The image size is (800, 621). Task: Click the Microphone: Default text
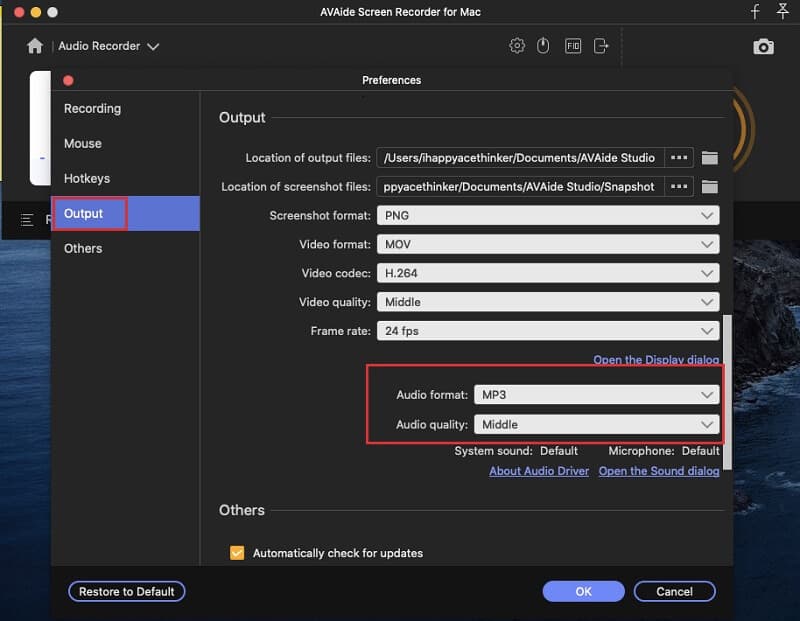pyautogui.click(x=664, y=451)
